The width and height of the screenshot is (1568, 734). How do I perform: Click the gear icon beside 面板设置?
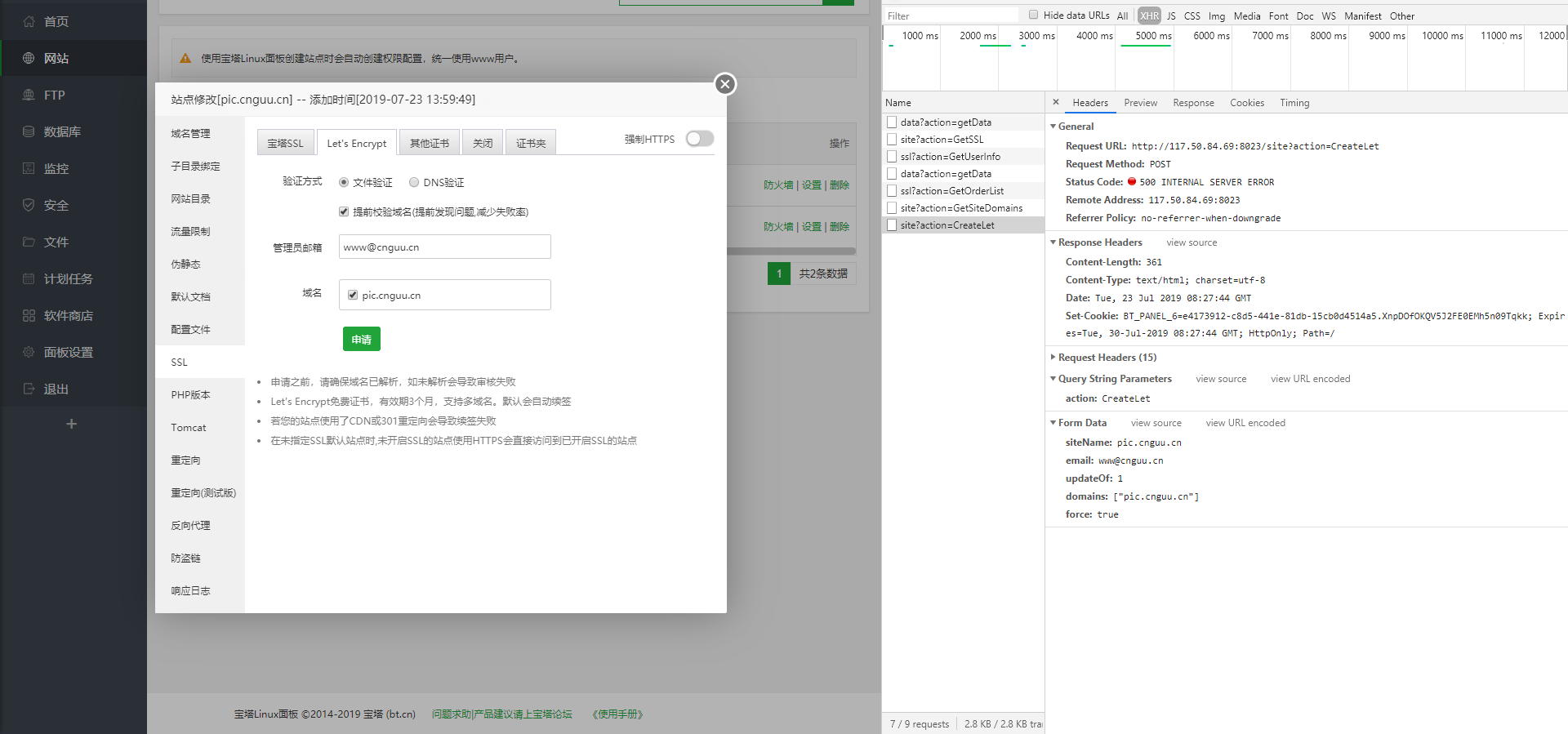click(x=29, y=353)
